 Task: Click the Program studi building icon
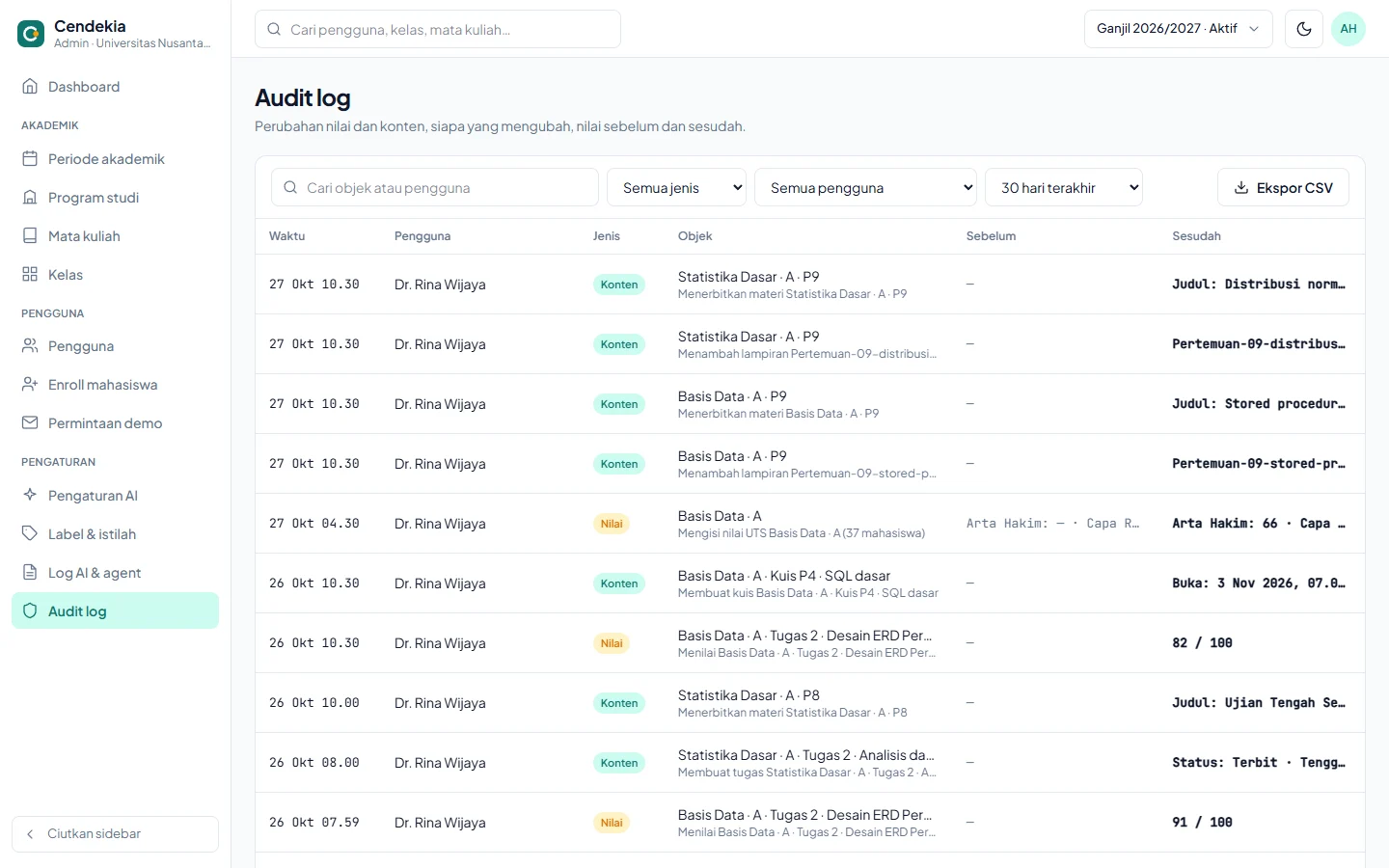[x=30, y=197]
